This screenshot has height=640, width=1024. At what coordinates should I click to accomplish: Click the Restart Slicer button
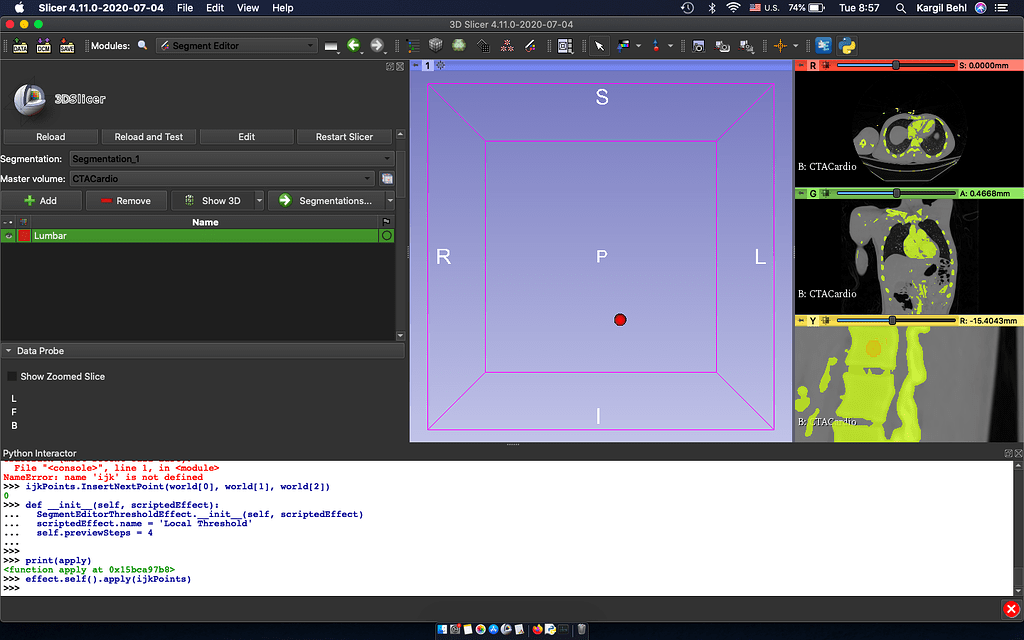coord(344,136)
